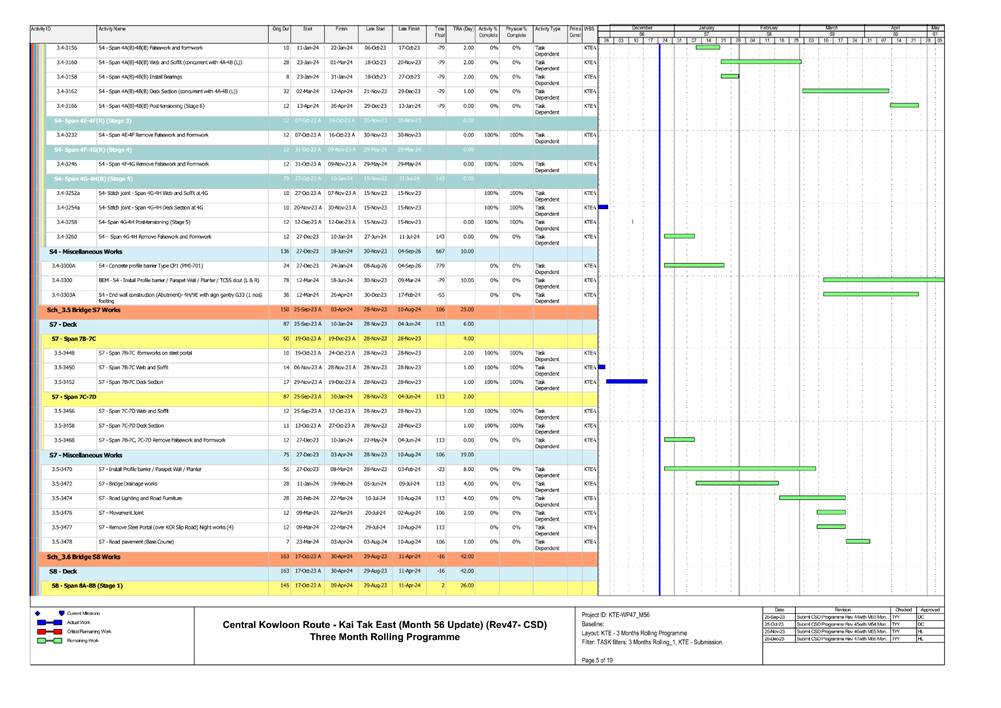The width and height of the screenshot is (1001, 708).
Task: Click the Late Finish column header
Action: tap(408, 31)
